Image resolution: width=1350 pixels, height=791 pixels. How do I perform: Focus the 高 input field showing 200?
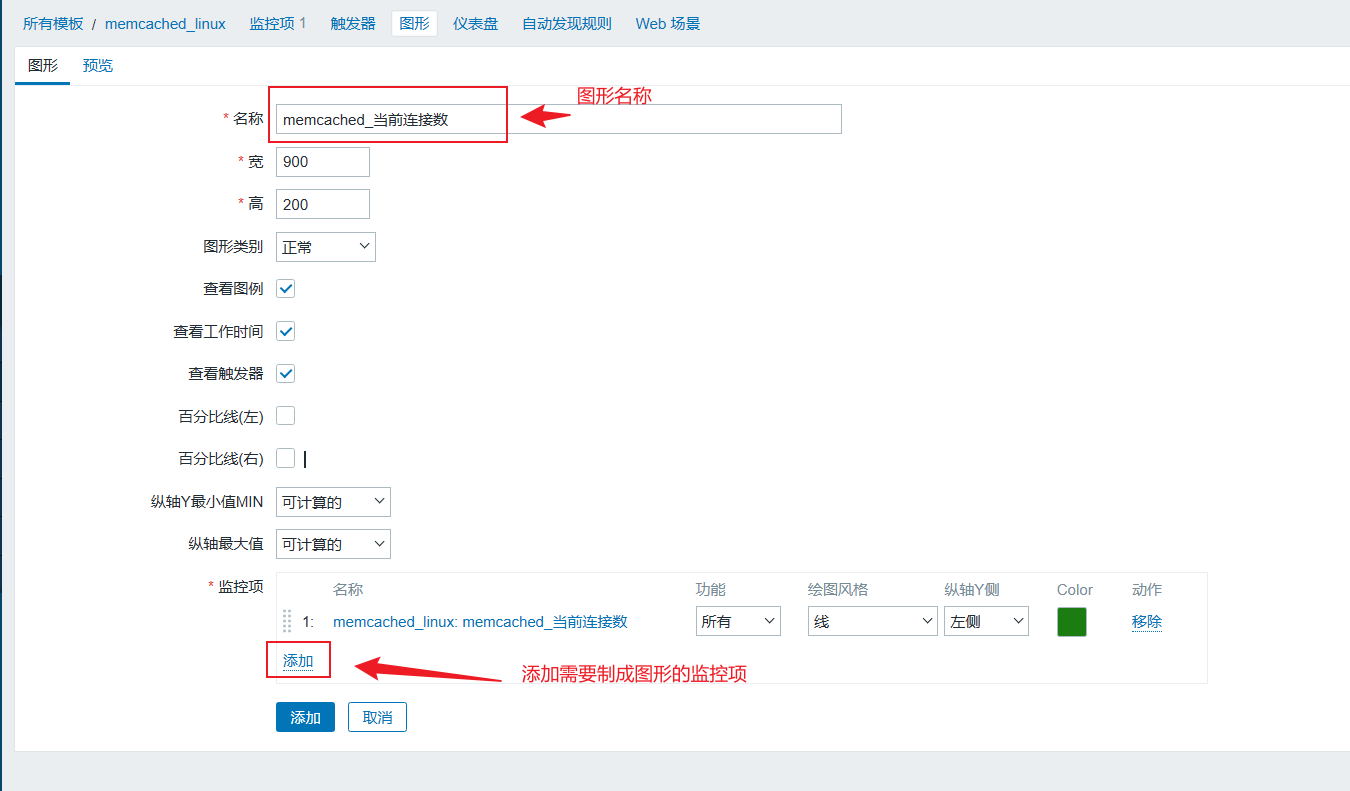pos(323,204)
